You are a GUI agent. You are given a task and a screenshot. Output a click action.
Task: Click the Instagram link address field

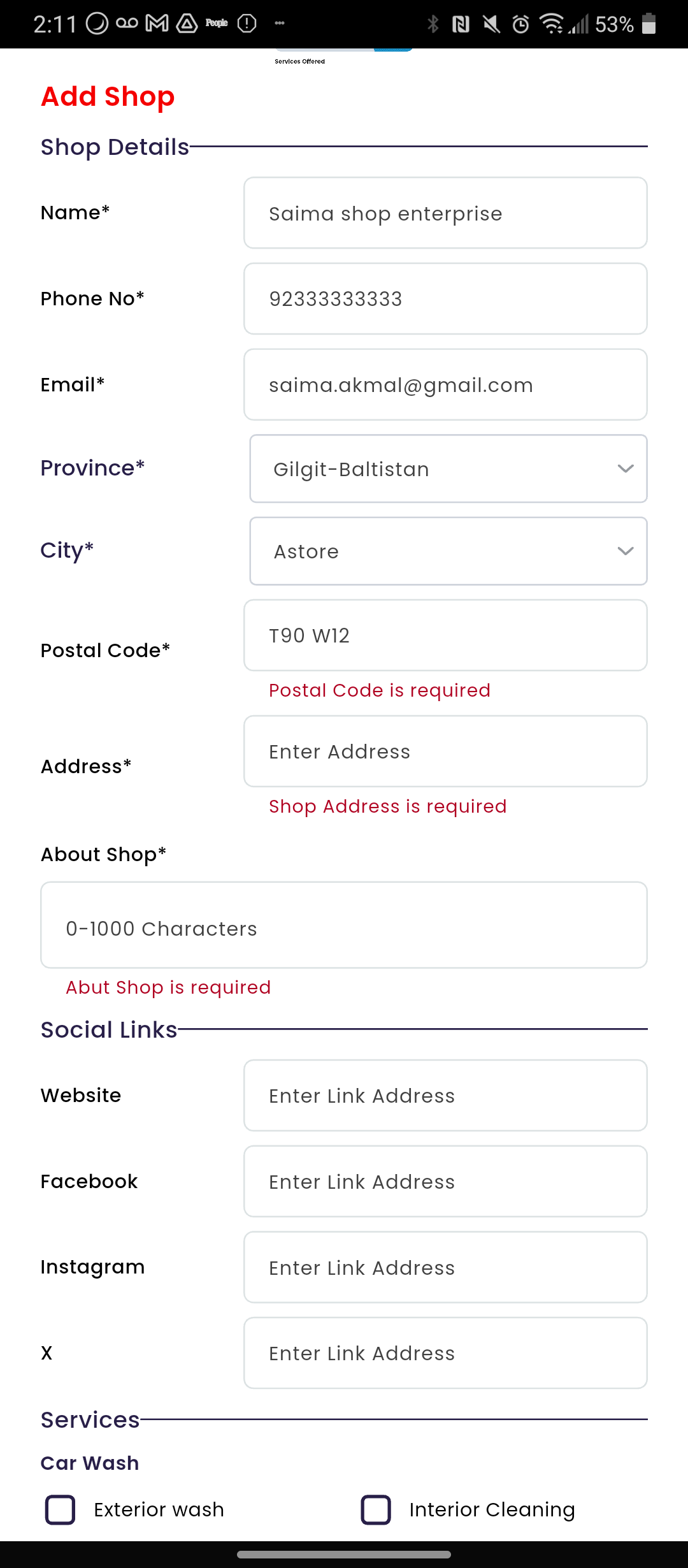(x=445, y=1267)
